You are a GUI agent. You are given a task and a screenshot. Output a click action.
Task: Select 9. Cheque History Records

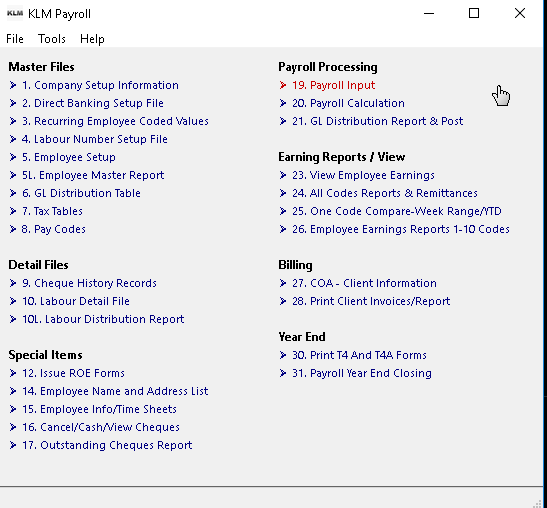[x=89, y=283]
